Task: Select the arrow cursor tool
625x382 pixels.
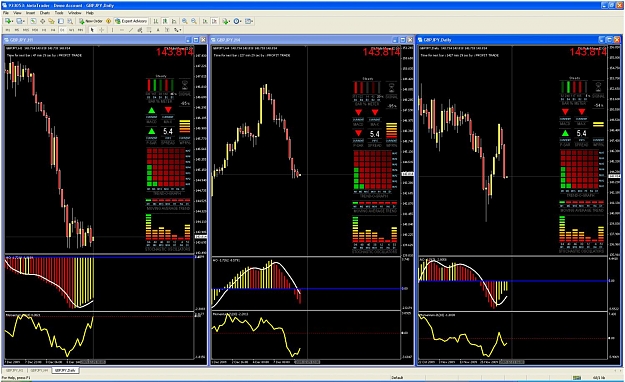Action: click(x=92, y=30)
